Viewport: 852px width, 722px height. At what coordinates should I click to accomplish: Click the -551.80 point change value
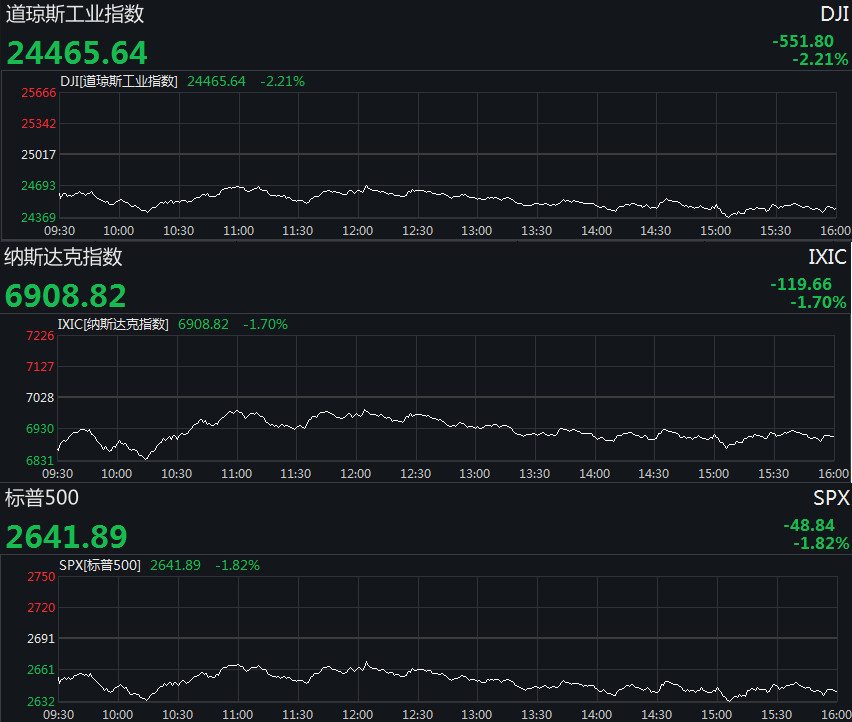coord(803,42)
